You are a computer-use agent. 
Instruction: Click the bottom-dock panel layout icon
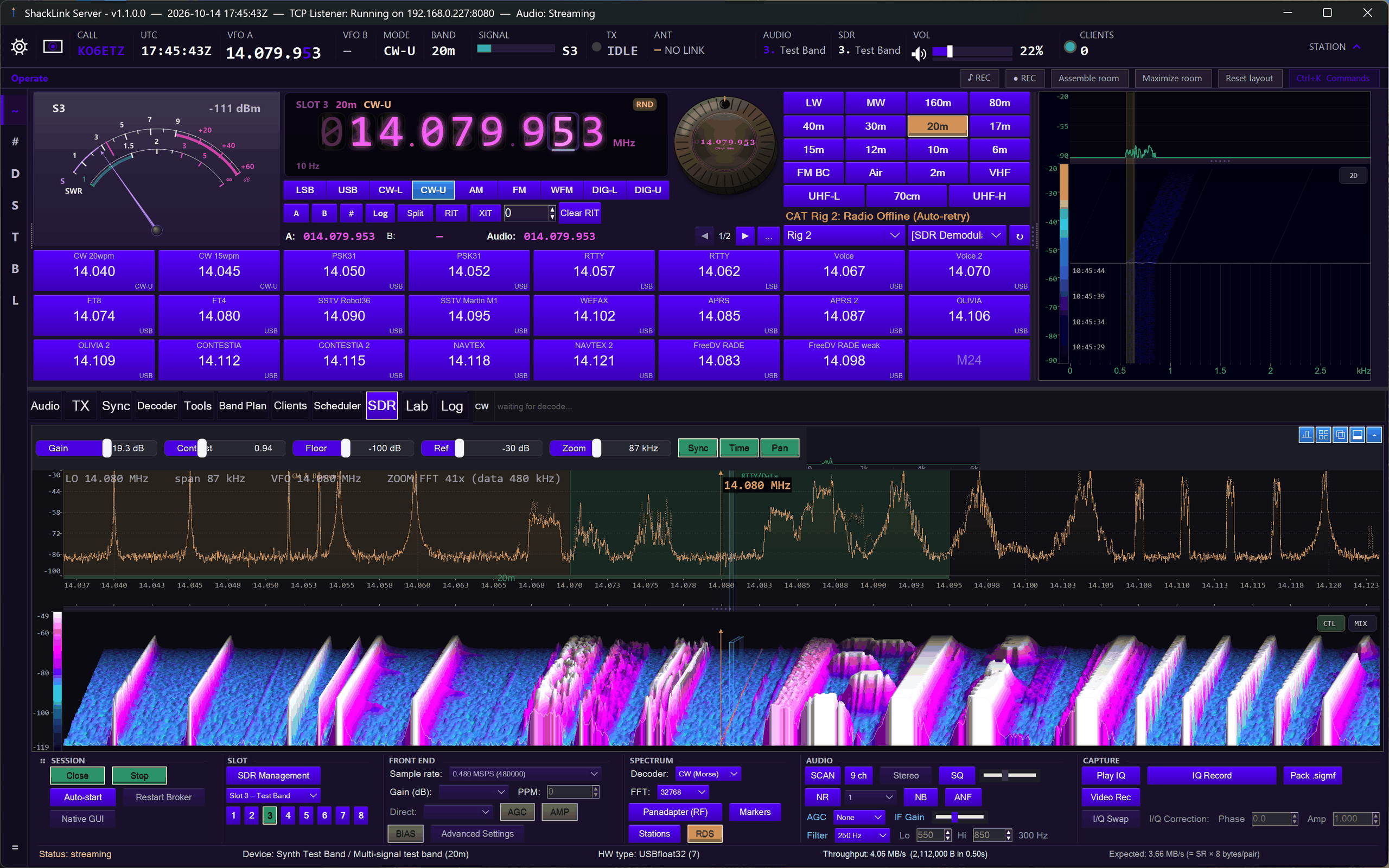point(1358,435)
